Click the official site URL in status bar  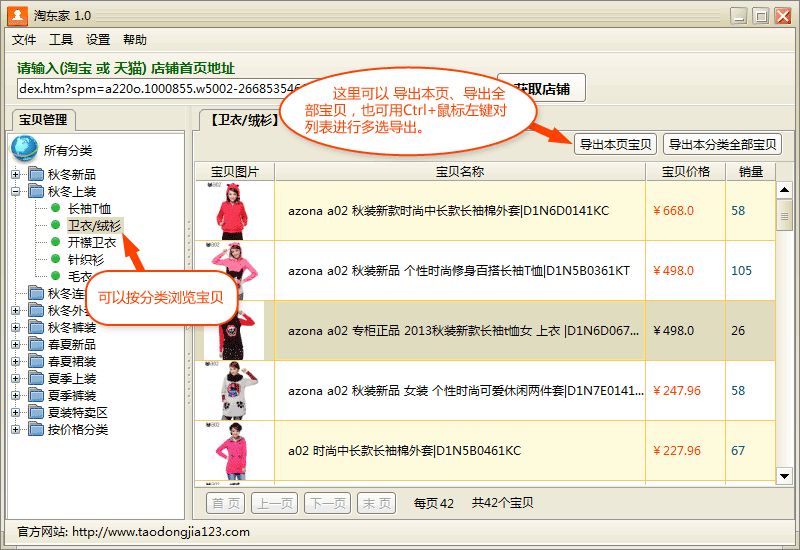[x=161, y=532]
